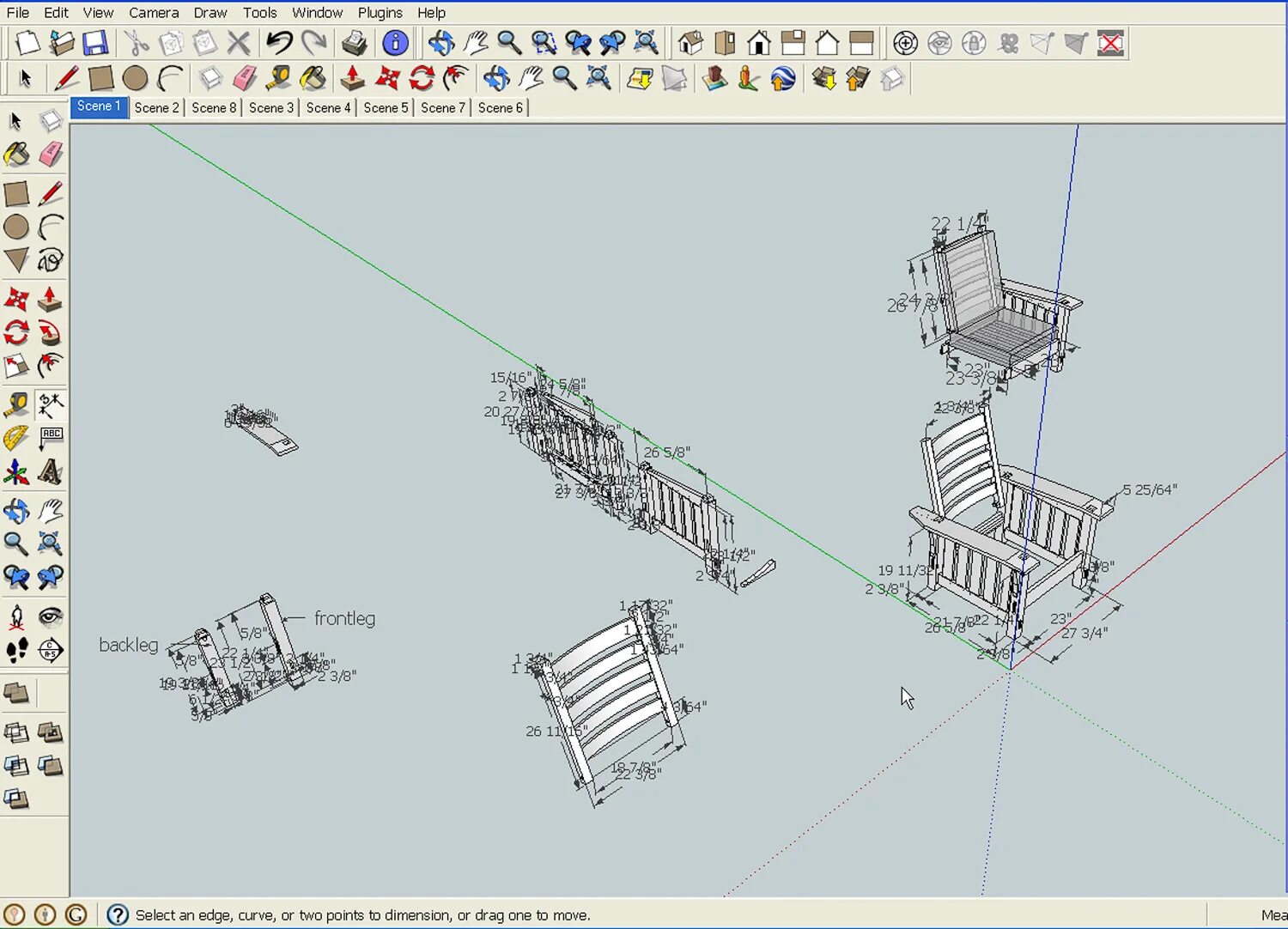Select Move tool in left palette
Image resolution: width=1288 pixels, height=929 pixels.
(x=16, y=299)
